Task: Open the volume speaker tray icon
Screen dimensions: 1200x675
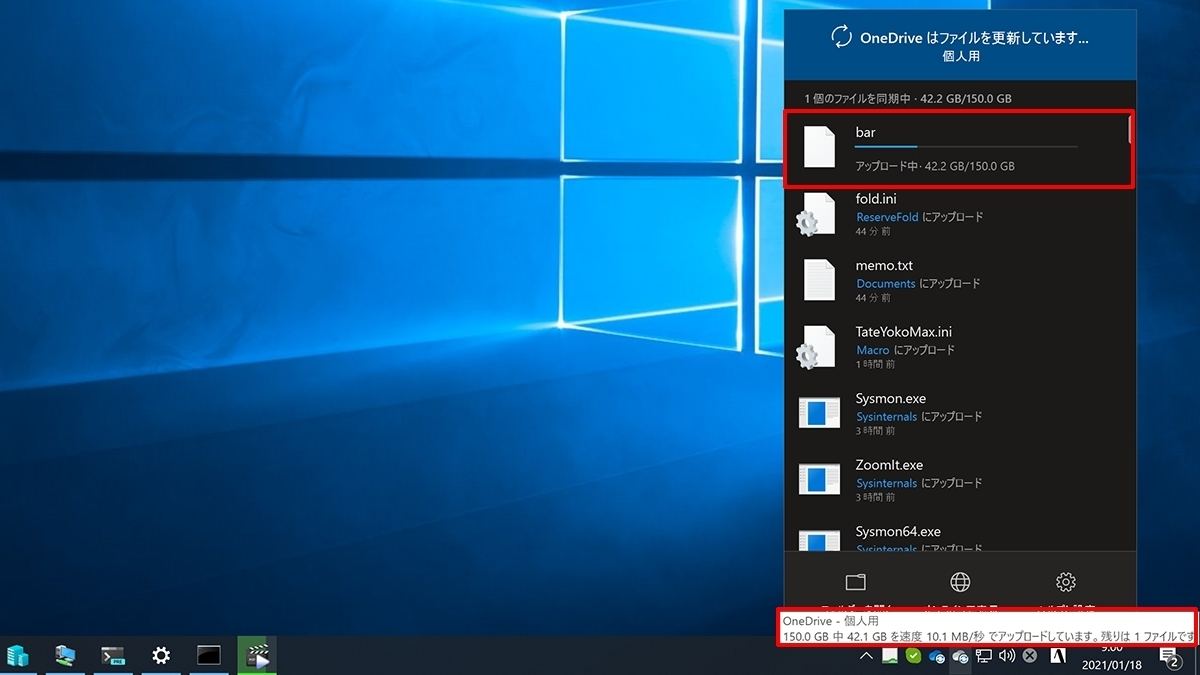Action: pos(1007,656)
